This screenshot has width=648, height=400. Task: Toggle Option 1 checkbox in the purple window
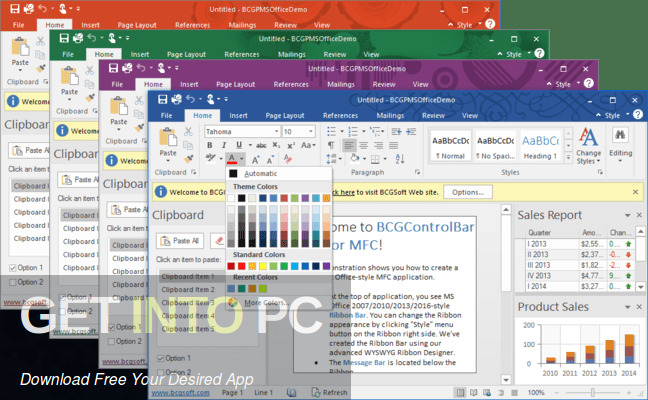coord(111,327)
